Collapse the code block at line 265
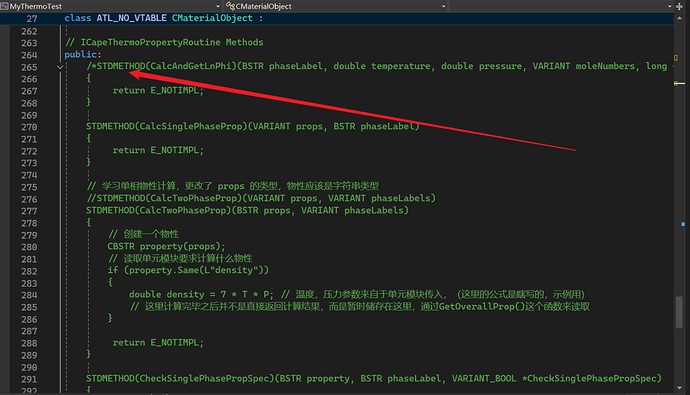This screenshot has width=690, height=395. (x=59, y=67)
